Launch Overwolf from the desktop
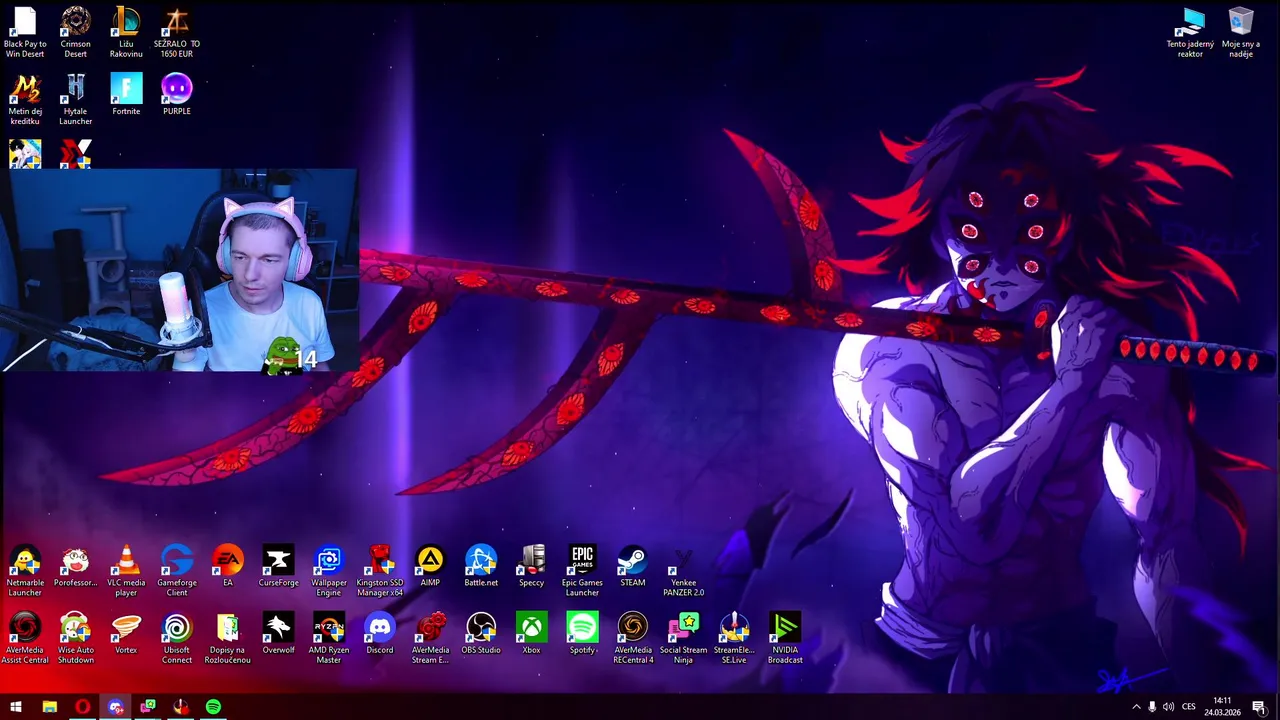Screen dimensions: 1280x720 click(x=278, y=633)
